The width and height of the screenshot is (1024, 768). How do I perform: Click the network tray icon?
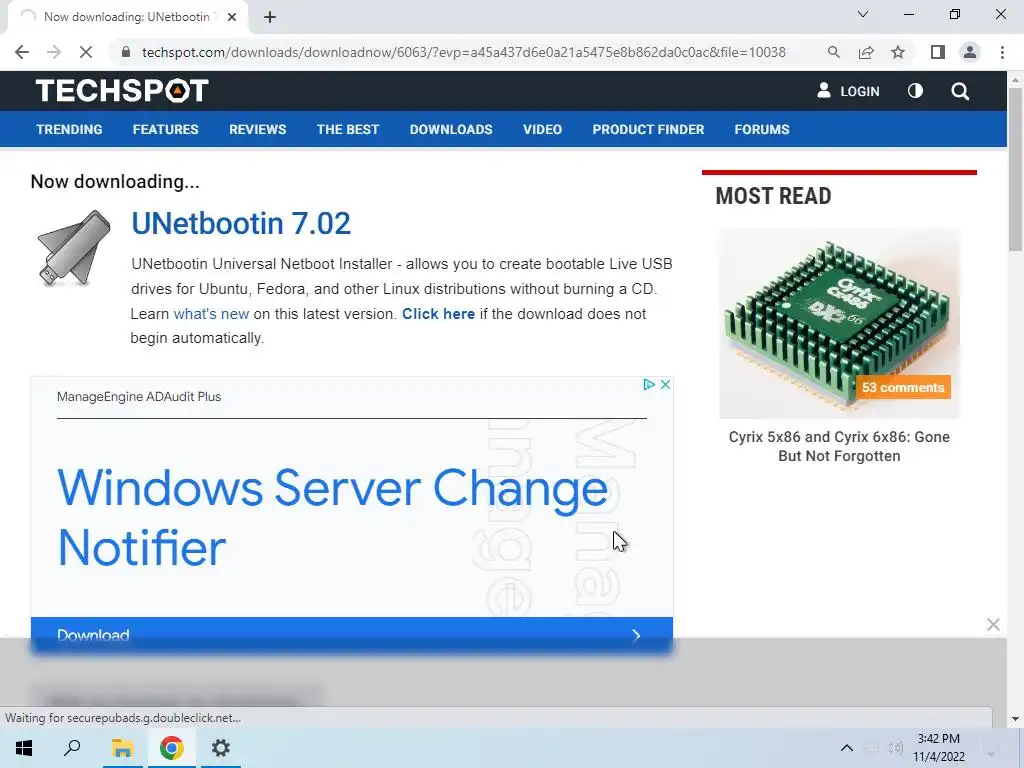click(x=871, y=748)
